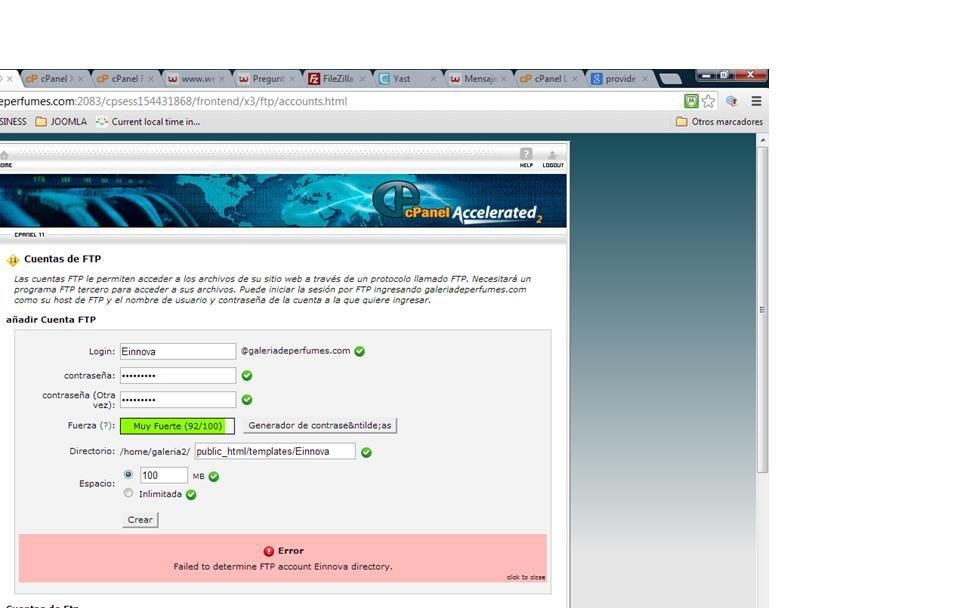This screenshot has width=971, height=608.
Task: Click green extension icon left of star
Action: [691, 101]
